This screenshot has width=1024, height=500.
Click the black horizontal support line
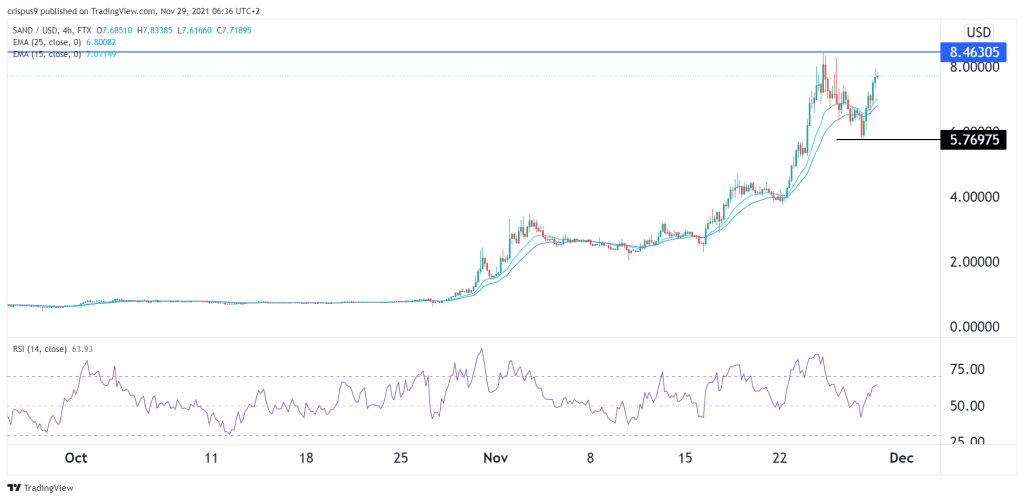pos(888,139)
